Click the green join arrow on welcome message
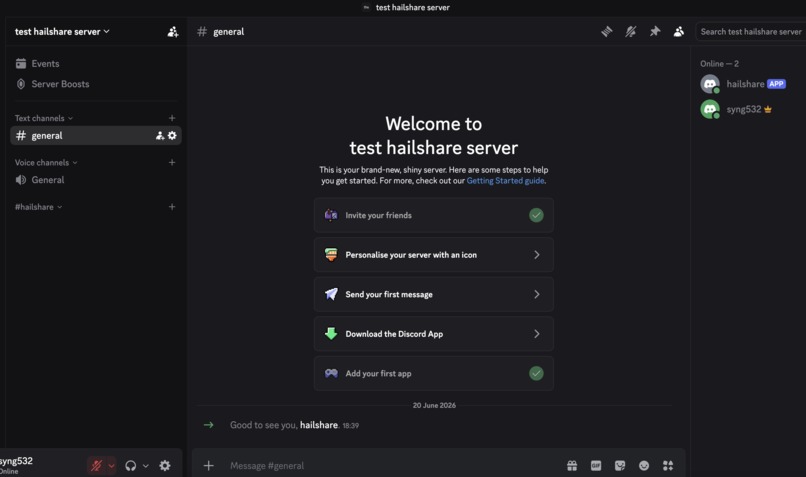Viewport: 806px width, 477px height. coord(208,425)
